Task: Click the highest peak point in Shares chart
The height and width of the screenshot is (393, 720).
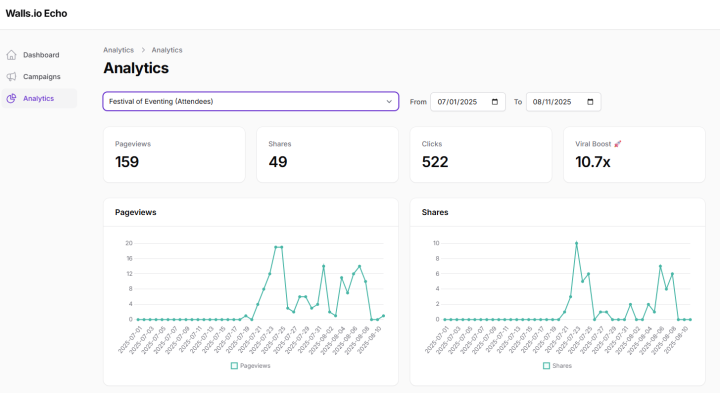Action: coord(576,243)
